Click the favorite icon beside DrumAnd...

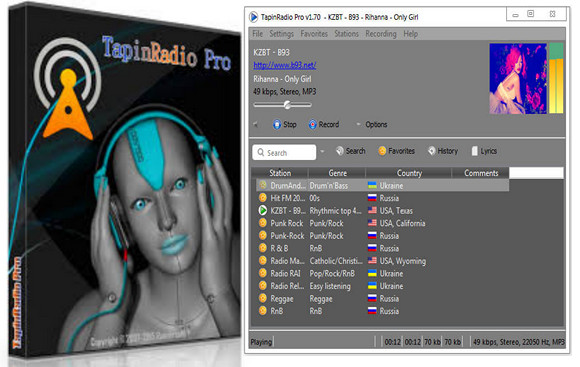click(x=263, y=185)
